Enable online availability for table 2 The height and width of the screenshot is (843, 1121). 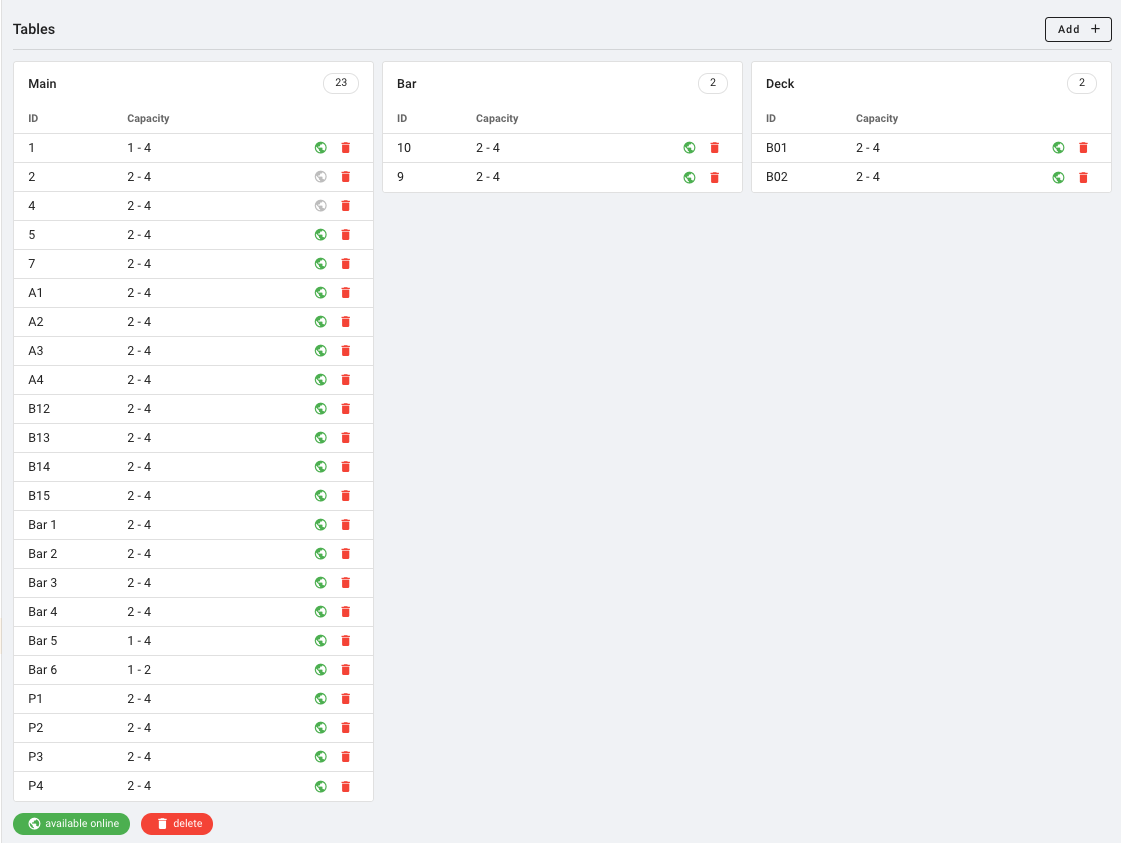[321, 177]
